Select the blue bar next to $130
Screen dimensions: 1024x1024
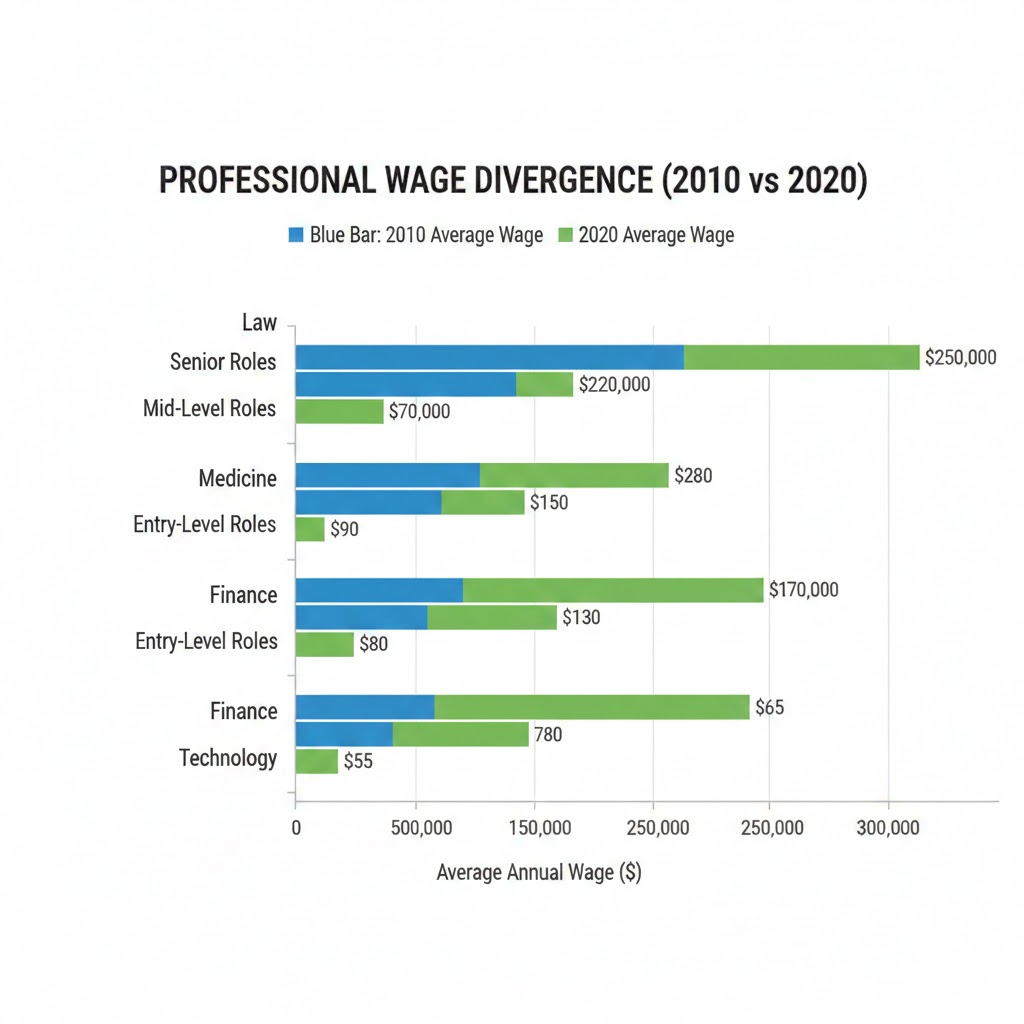[x=360, y=617]
